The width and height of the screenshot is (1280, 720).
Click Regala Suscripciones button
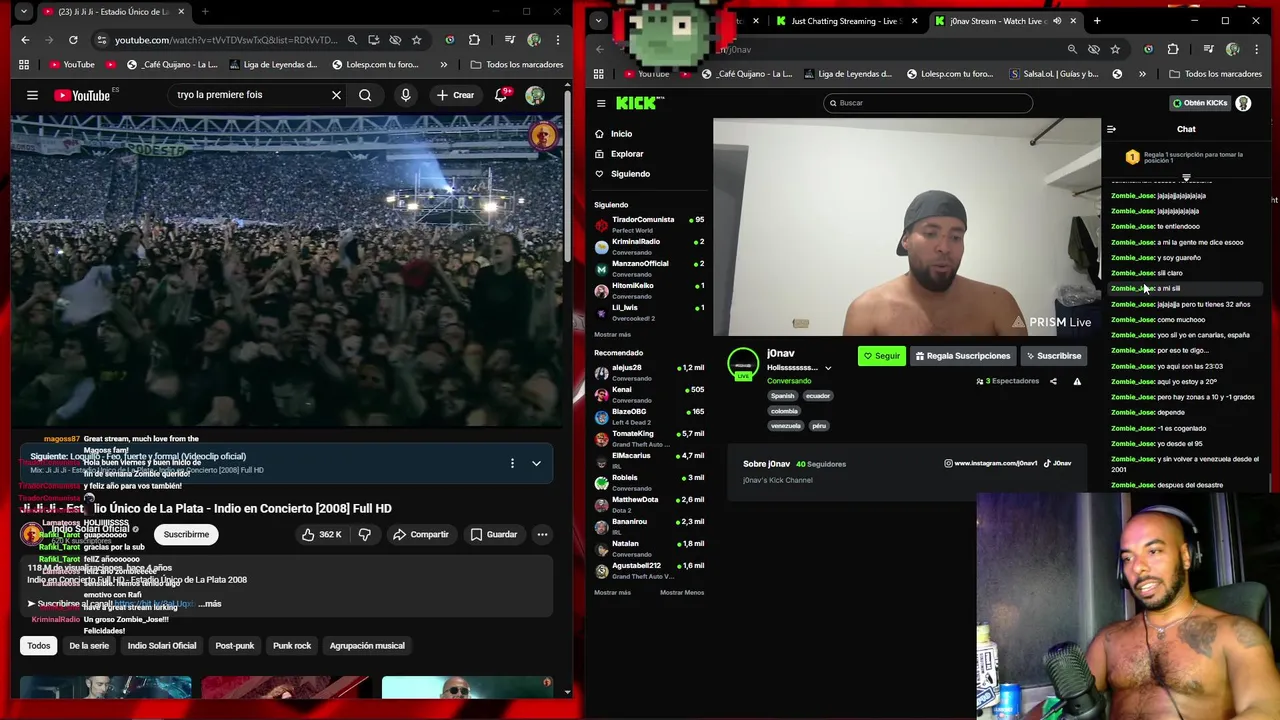(962, 356)
